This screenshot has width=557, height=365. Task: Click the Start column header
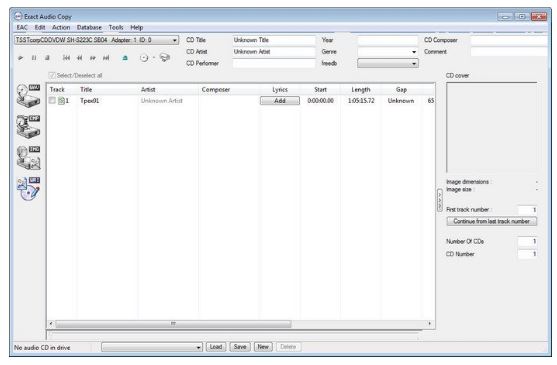click(x=320, y=90)
